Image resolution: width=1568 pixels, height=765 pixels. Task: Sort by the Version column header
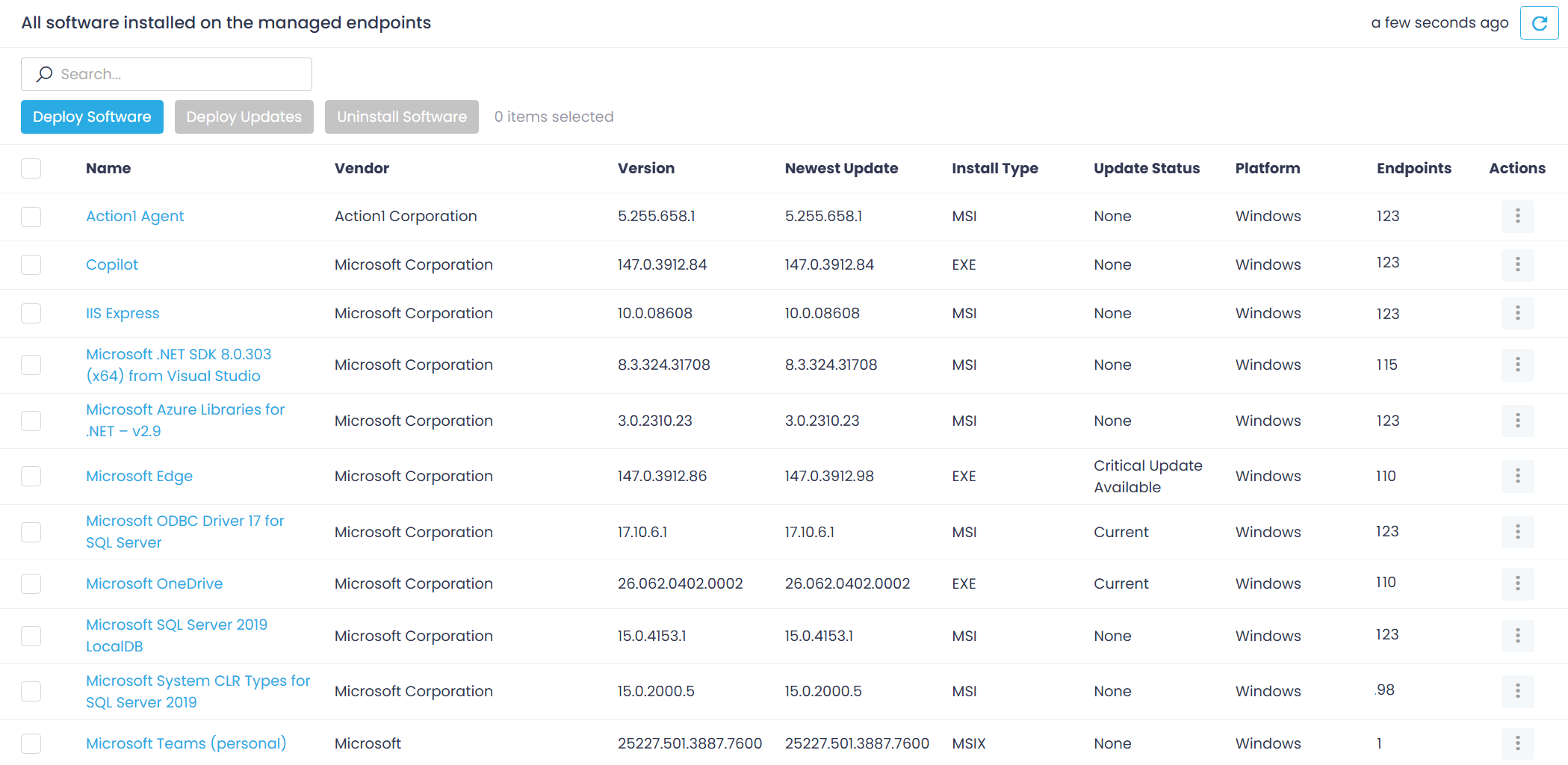(646, 168)
